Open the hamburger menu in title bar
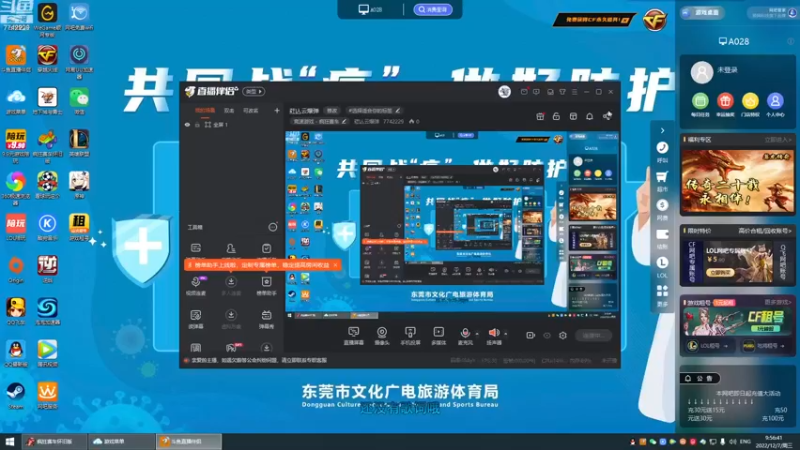 [574, 92]
